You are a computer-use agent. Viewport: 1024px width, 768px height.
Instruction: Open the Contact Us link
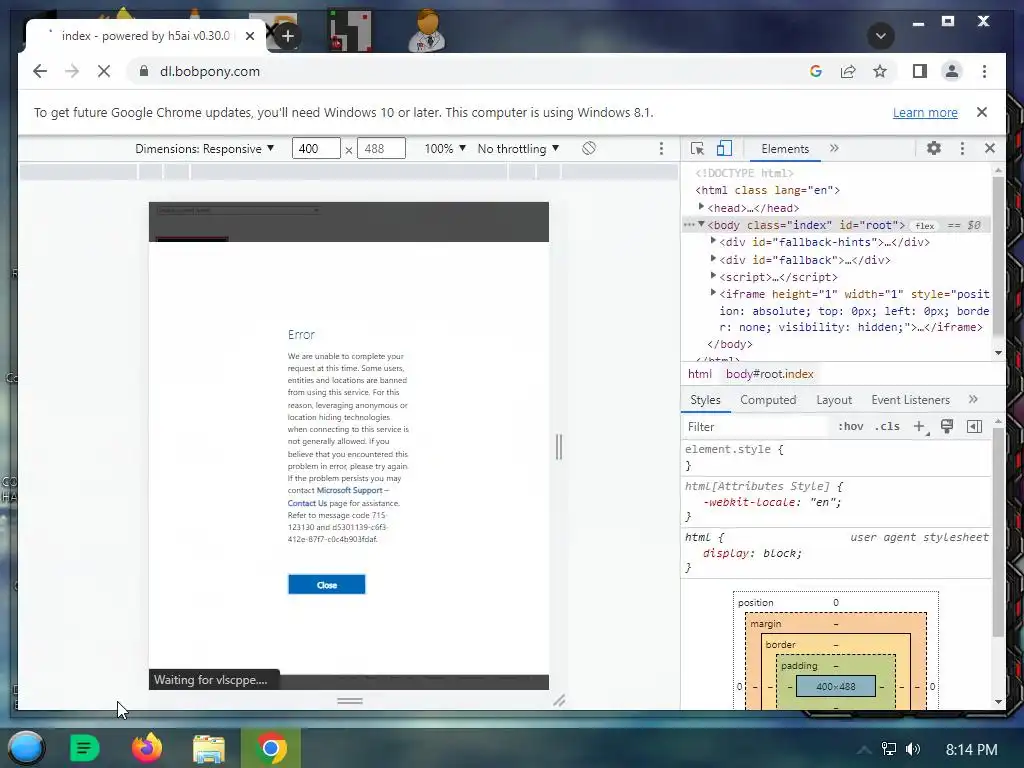[307, 503]
